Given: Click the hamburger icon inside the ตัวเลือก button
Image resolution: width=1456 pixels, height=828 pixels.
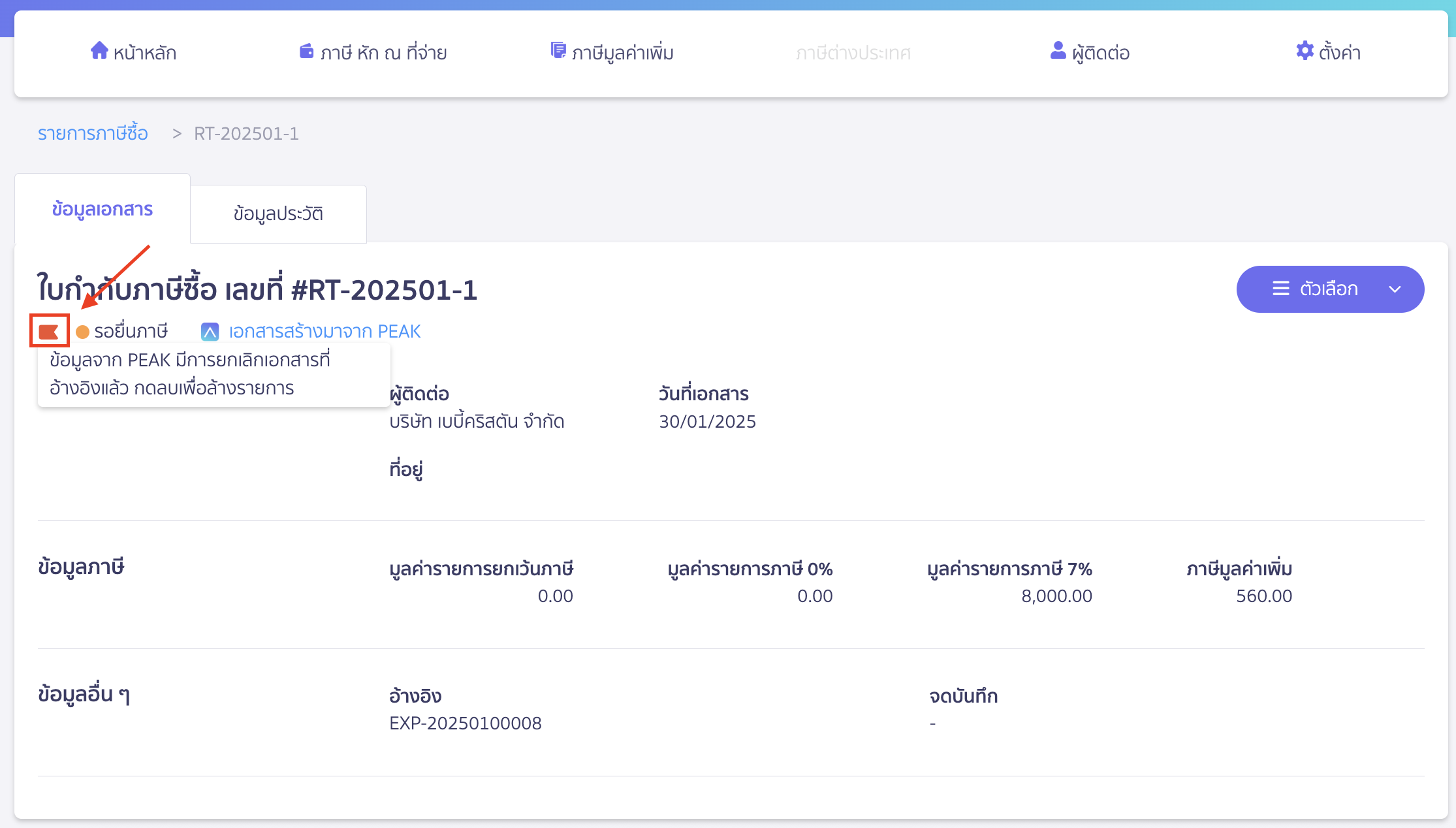Looking at the screenshot, I should coord(1280,289).
